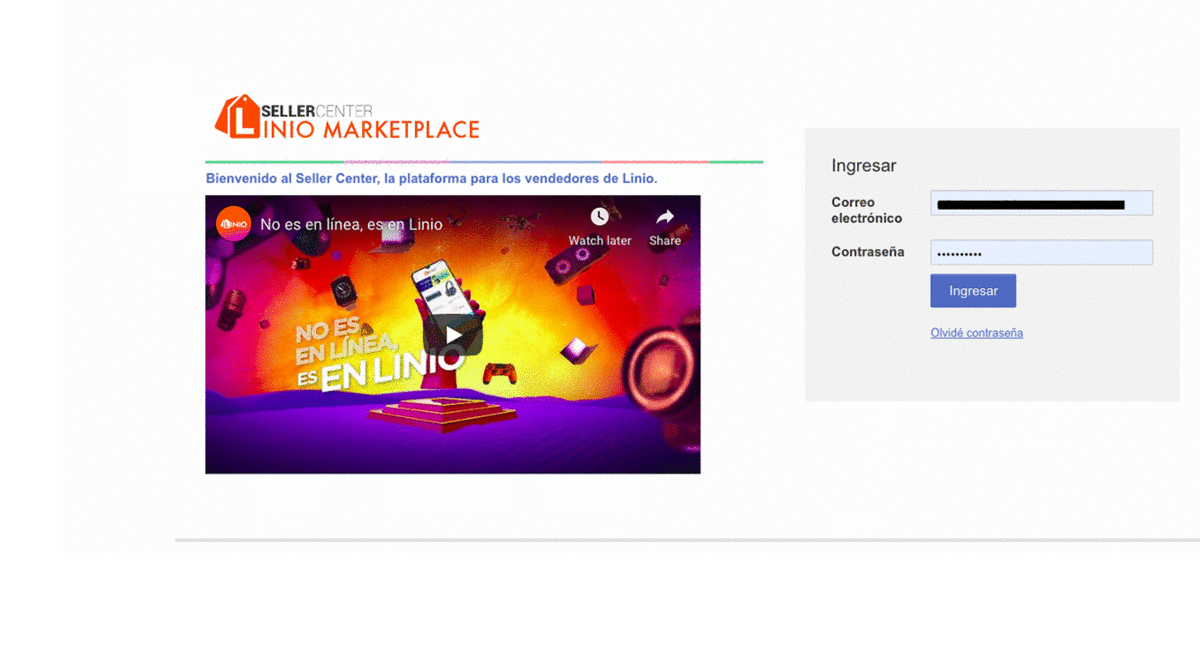Click the Ingresar login button
1200x657 pixels.
973,291
